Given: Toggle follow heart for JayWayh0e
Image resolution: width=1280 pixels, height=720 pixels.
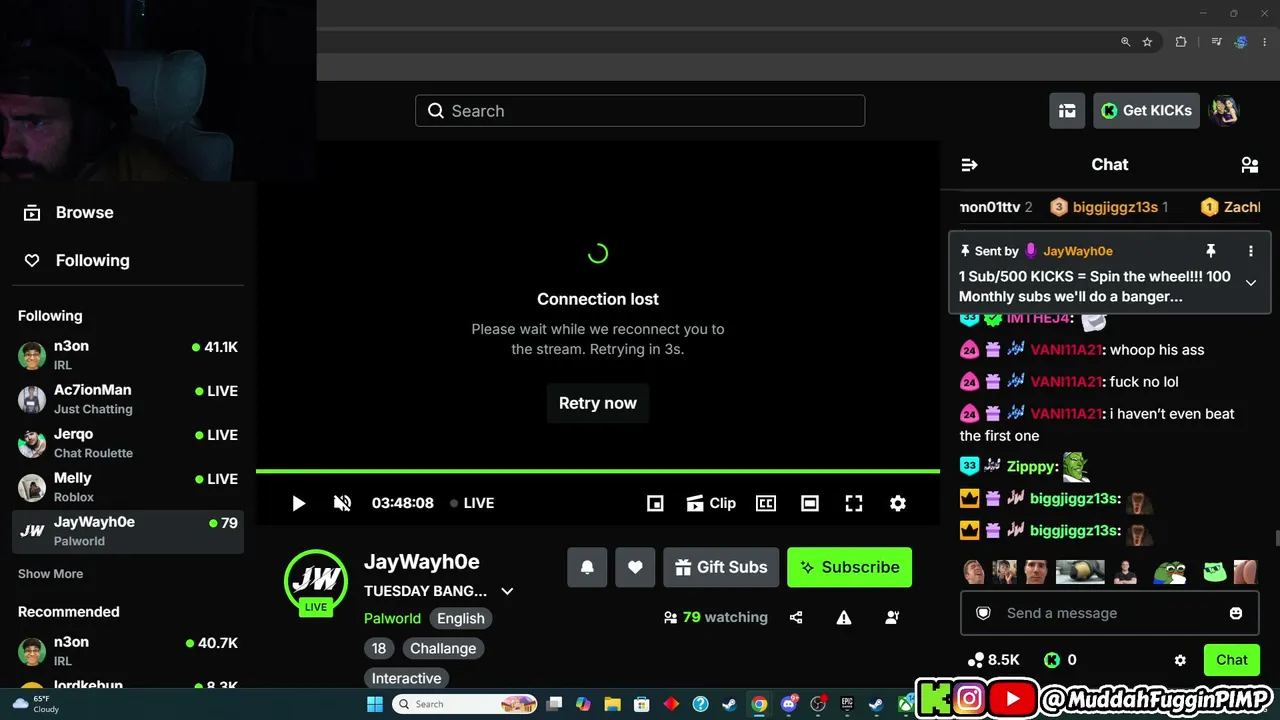Looking at the screenshot, I should (x=635, y=567).
